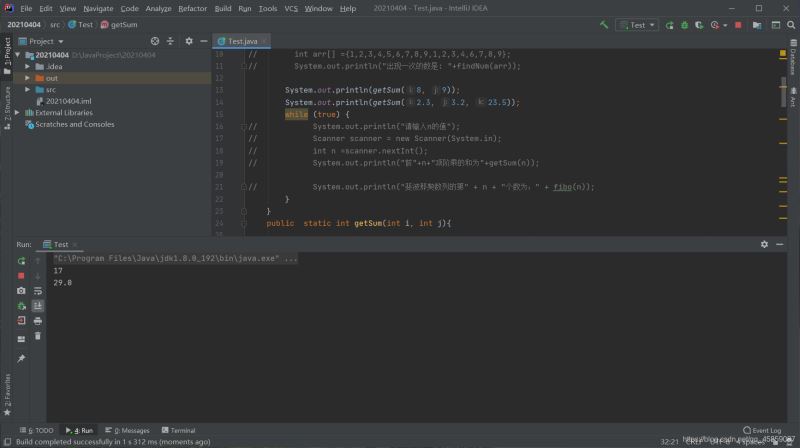This screenshot has height=448, width=800.
Task: Click the dump threads camera icon
Action: coord(21,291)
